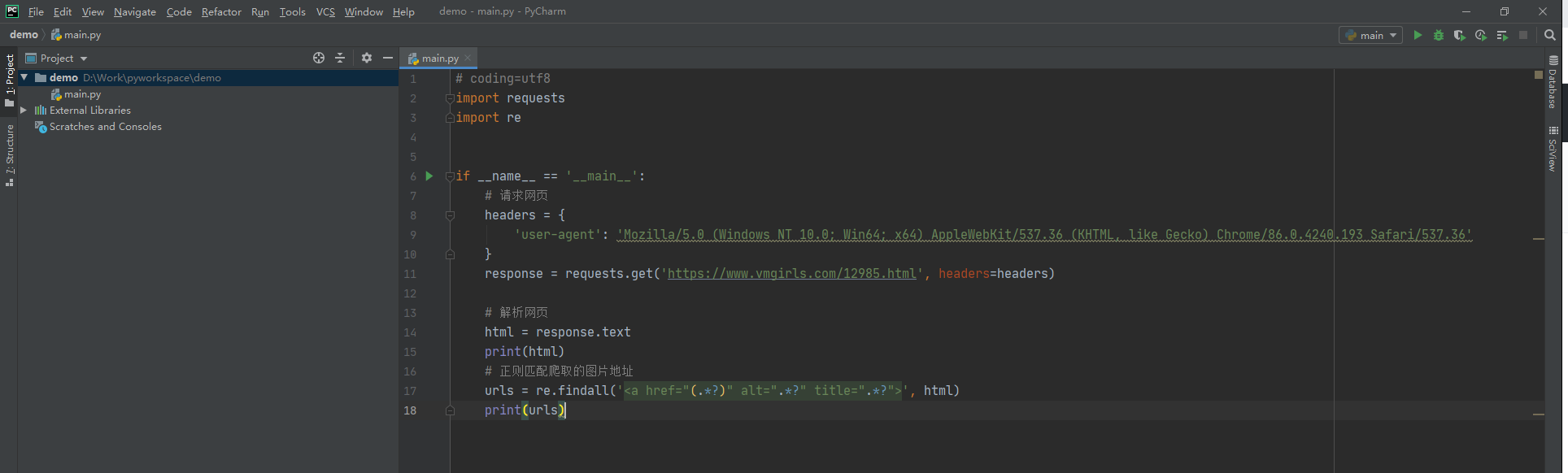Click the fold end marker on line 18

coord(450,410)
